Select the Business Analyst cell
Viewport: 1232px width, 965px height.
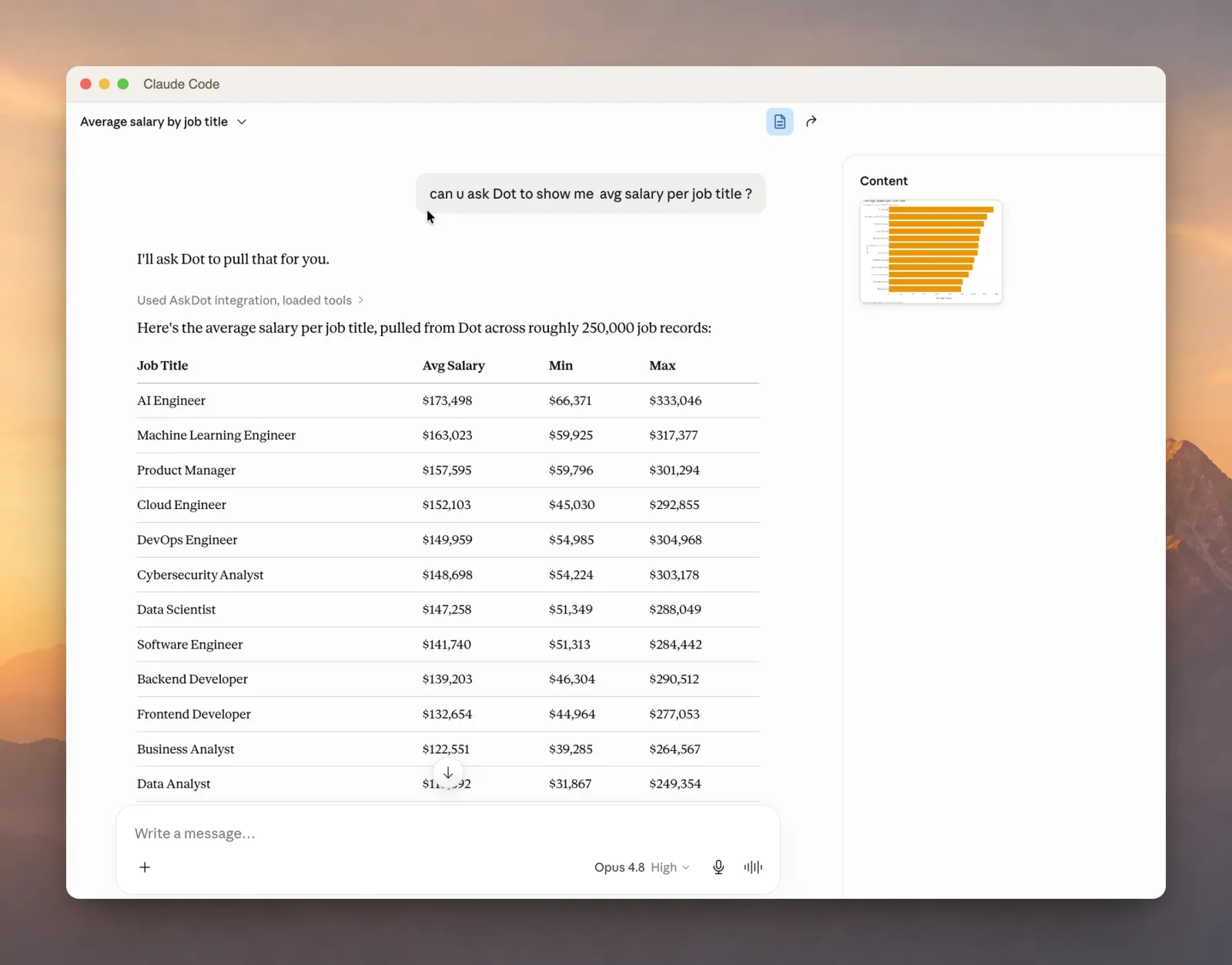coord(186,749)
